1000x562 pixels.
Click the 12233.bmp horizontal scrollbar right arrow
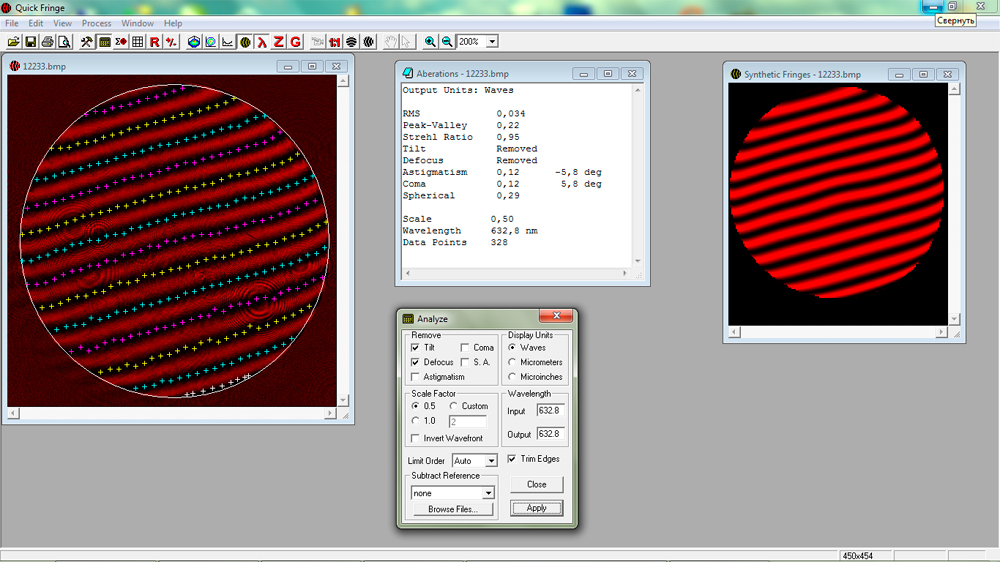coord(330,413)
